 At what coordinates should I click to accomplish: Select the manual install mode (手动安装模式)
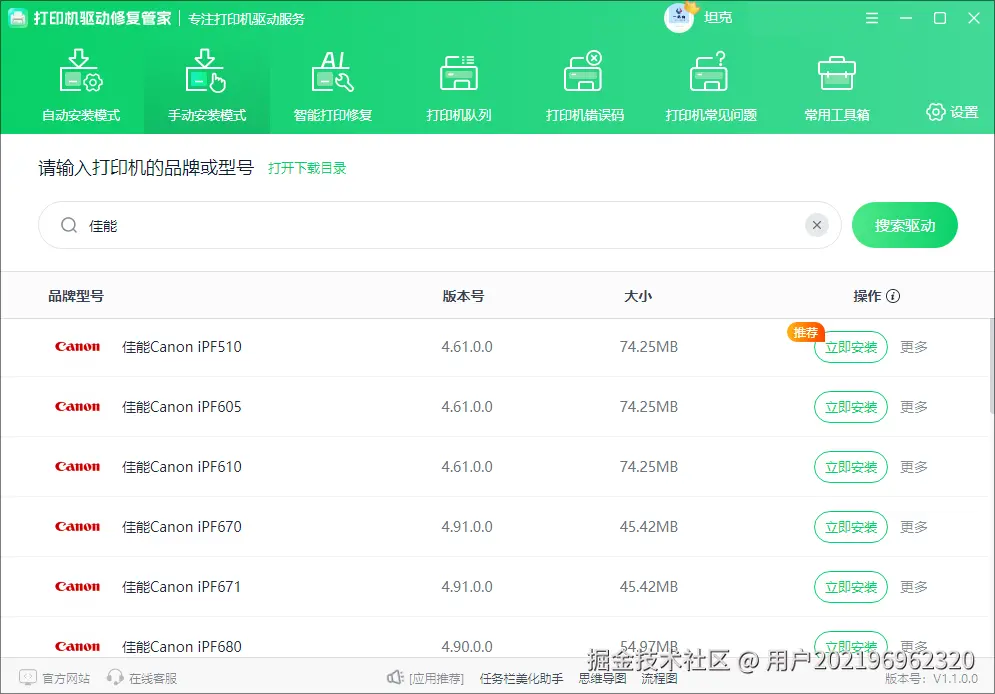(207, 86)
